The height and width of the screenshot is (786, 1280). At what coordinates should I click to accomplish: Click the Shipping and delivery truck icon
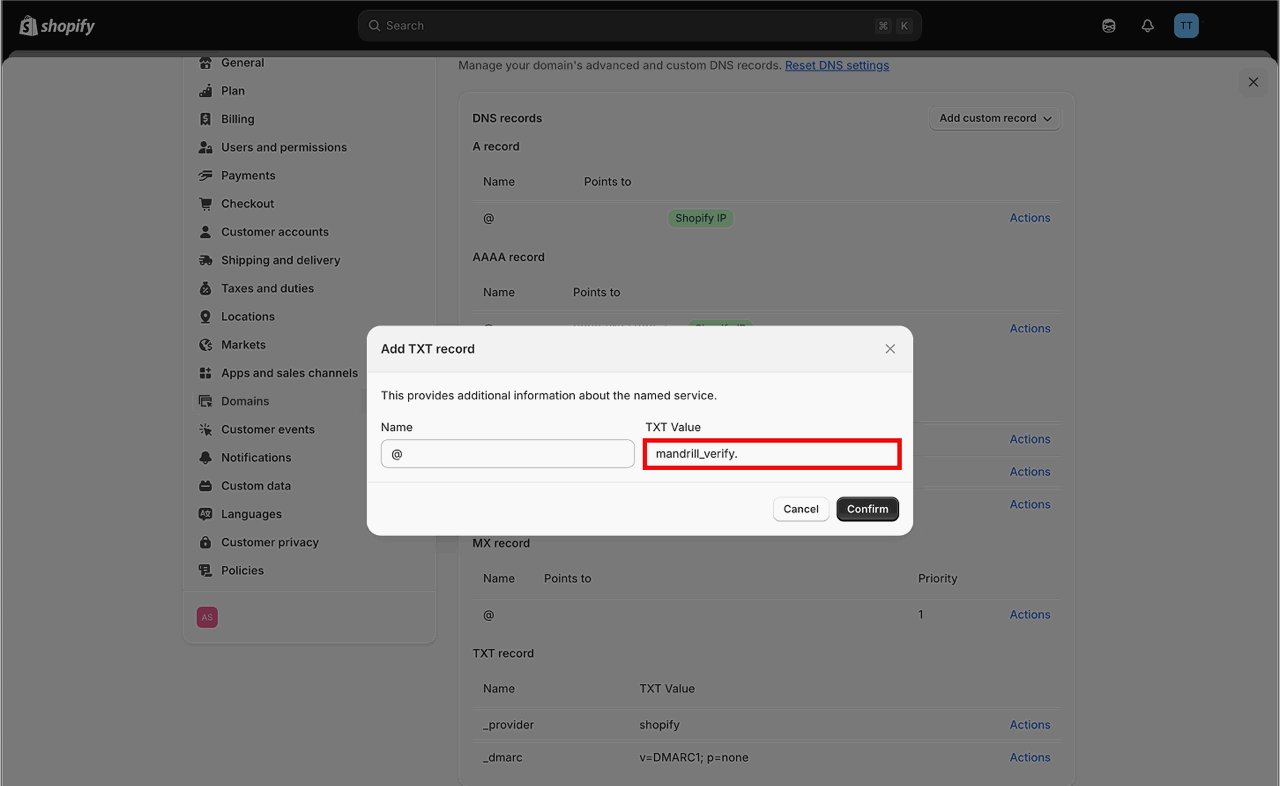pyautogui.click(x=206, y=260)
